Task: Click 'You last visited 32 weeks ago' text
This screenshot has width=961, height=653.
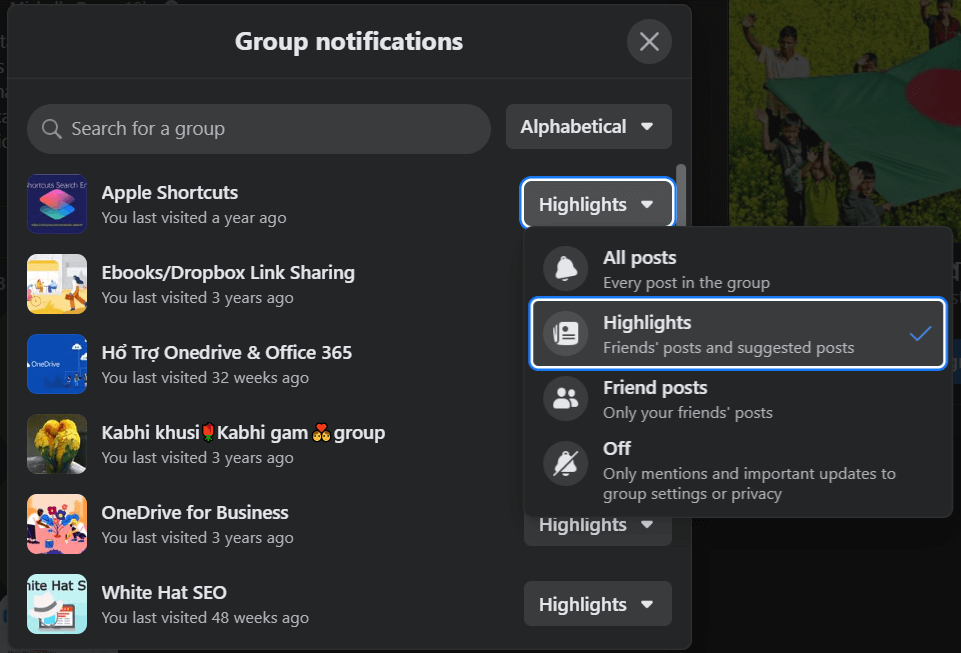Action: [205, 378]
